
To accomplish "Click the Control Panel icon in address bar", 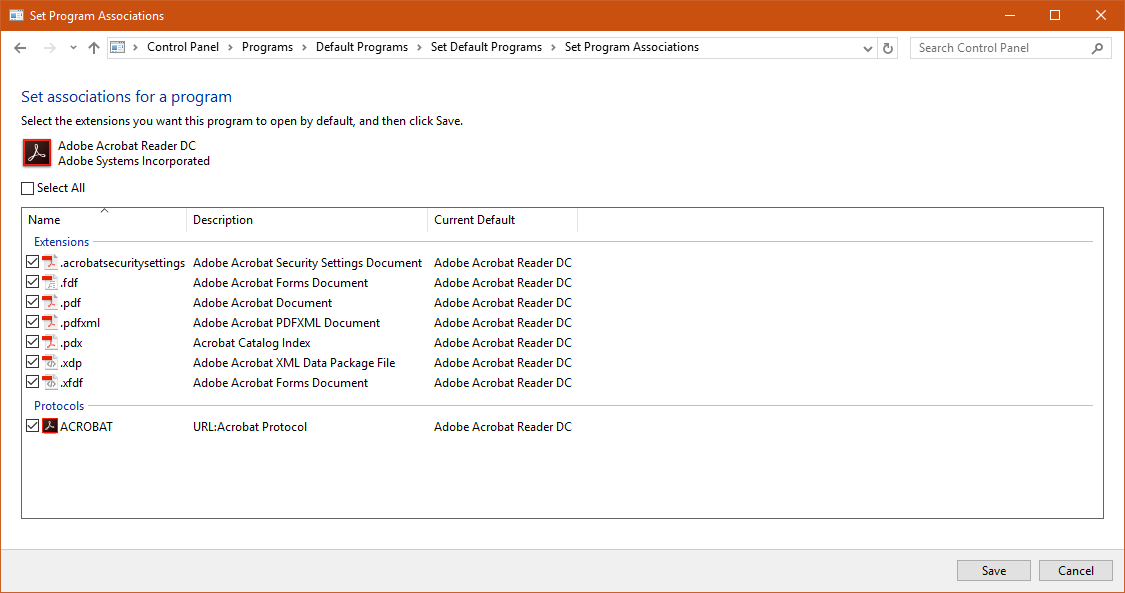I will 118,47.
